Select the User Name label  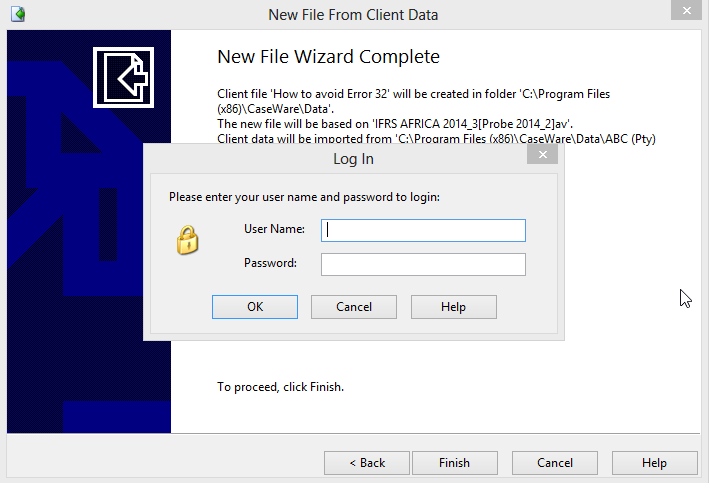click(274, 229)
